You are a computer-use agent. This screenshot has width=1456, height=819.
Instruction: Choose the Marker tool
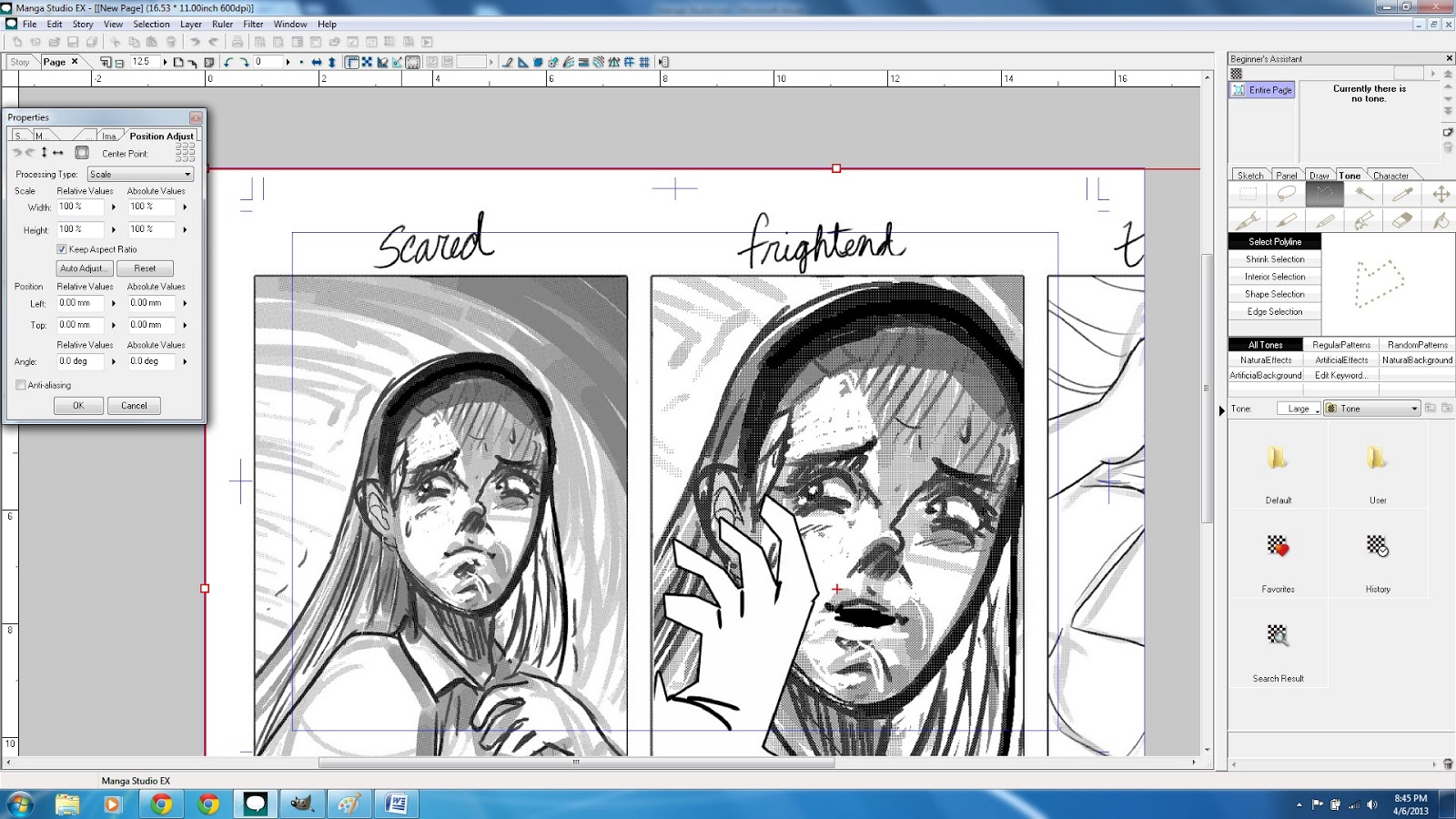click(1286, 220)
